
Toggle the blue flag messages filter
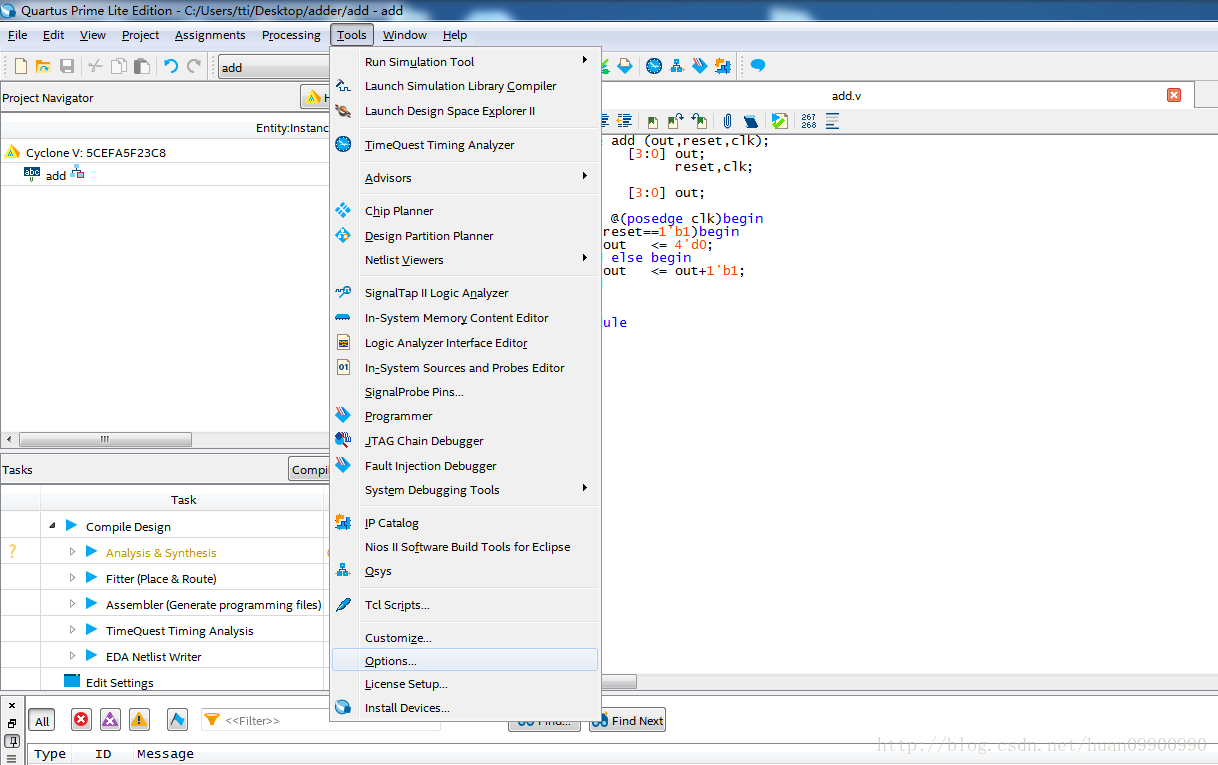177,720
